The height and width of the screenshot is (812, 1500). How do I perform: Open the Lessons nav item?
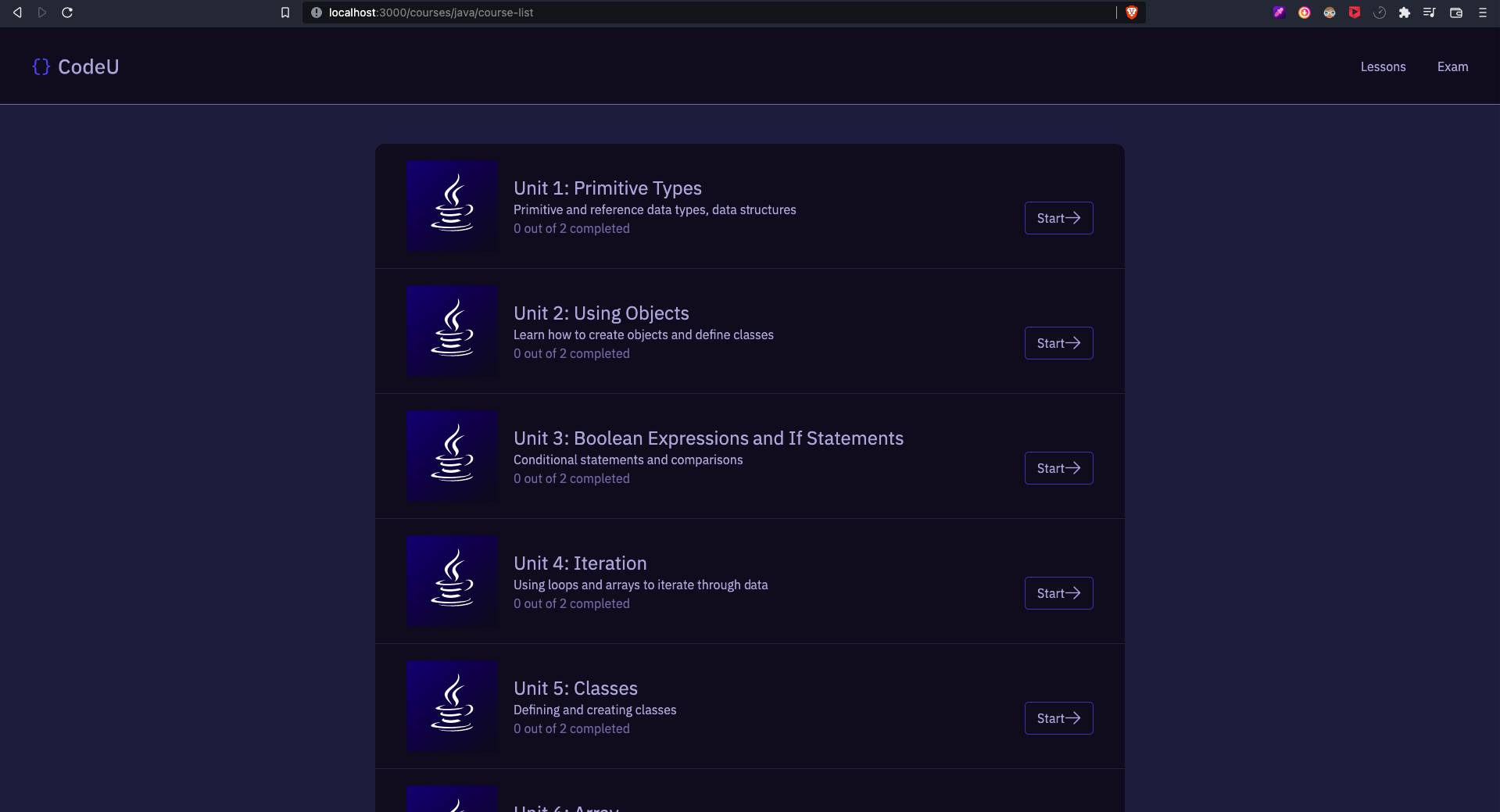(x=1383, y=66)
